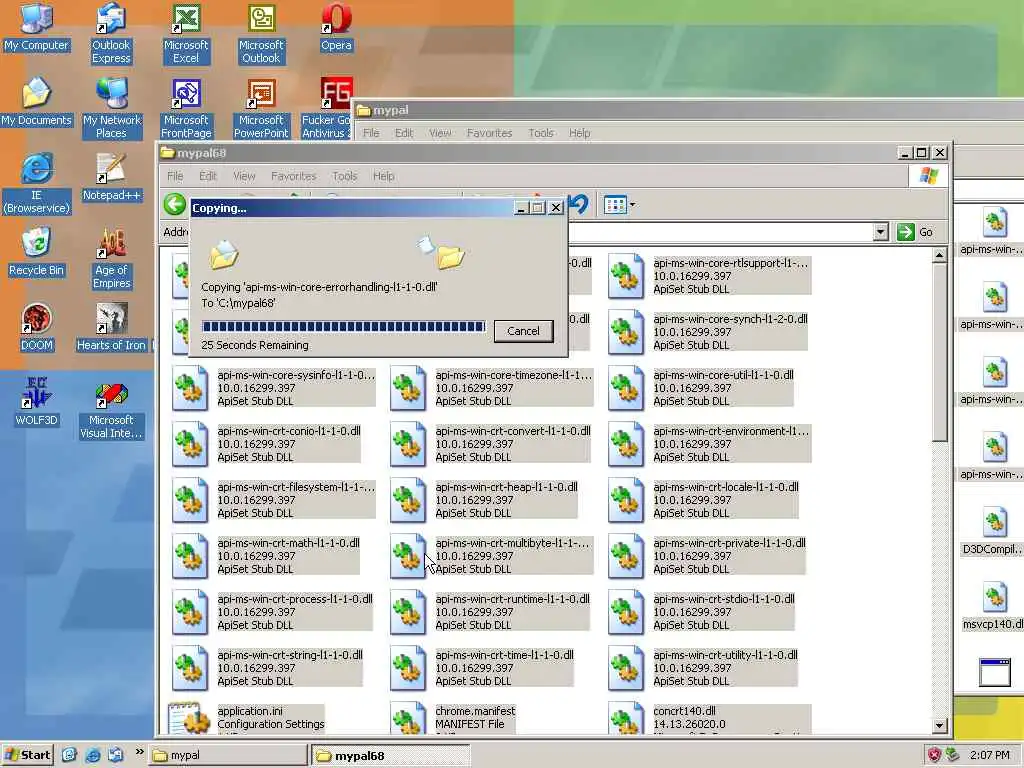This screenshot has height=768, width=1024.
Task: Open My Network Places icon
Action: coord(111,108)
